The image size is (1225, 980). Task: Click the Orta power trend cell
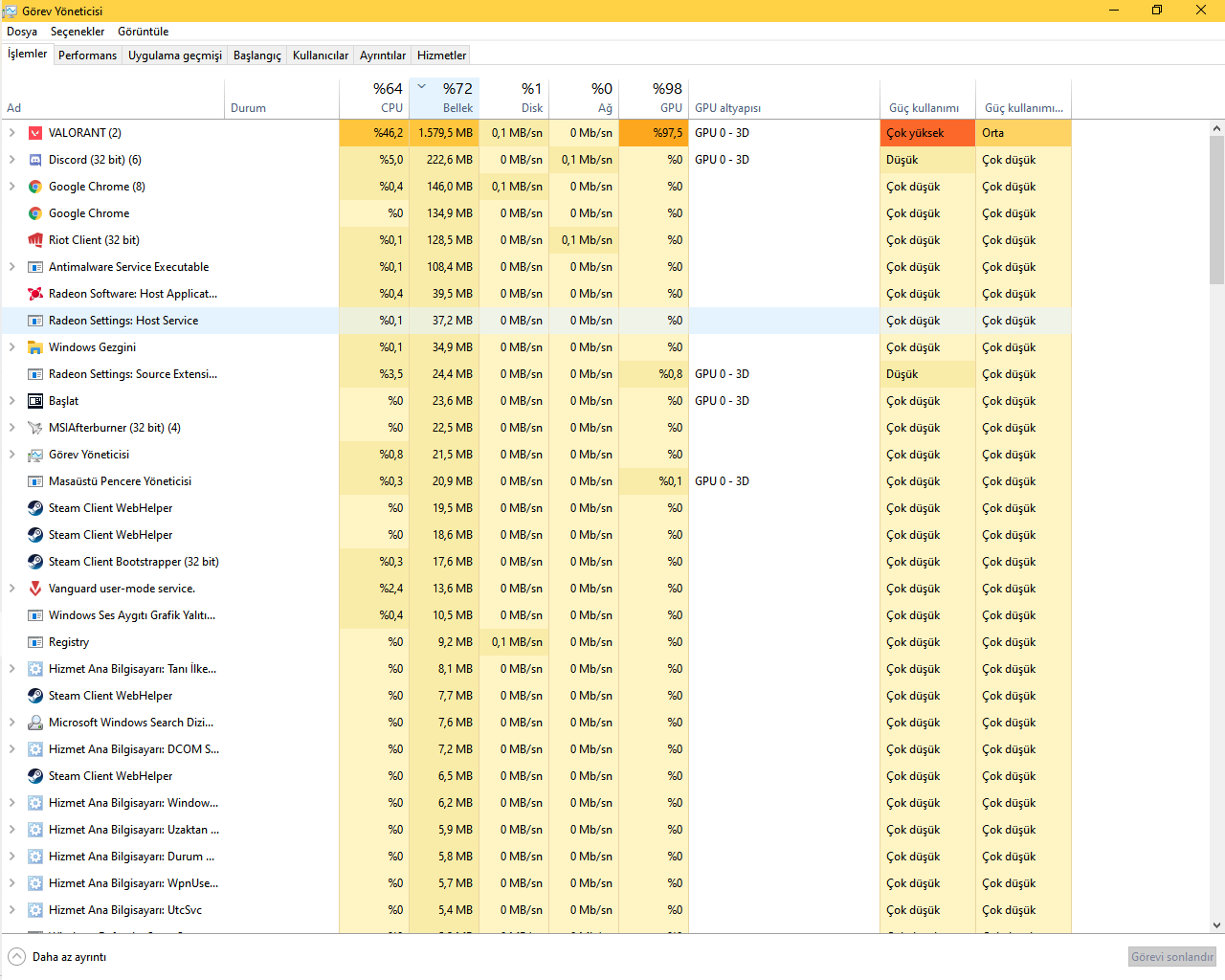pos(1023,133)
